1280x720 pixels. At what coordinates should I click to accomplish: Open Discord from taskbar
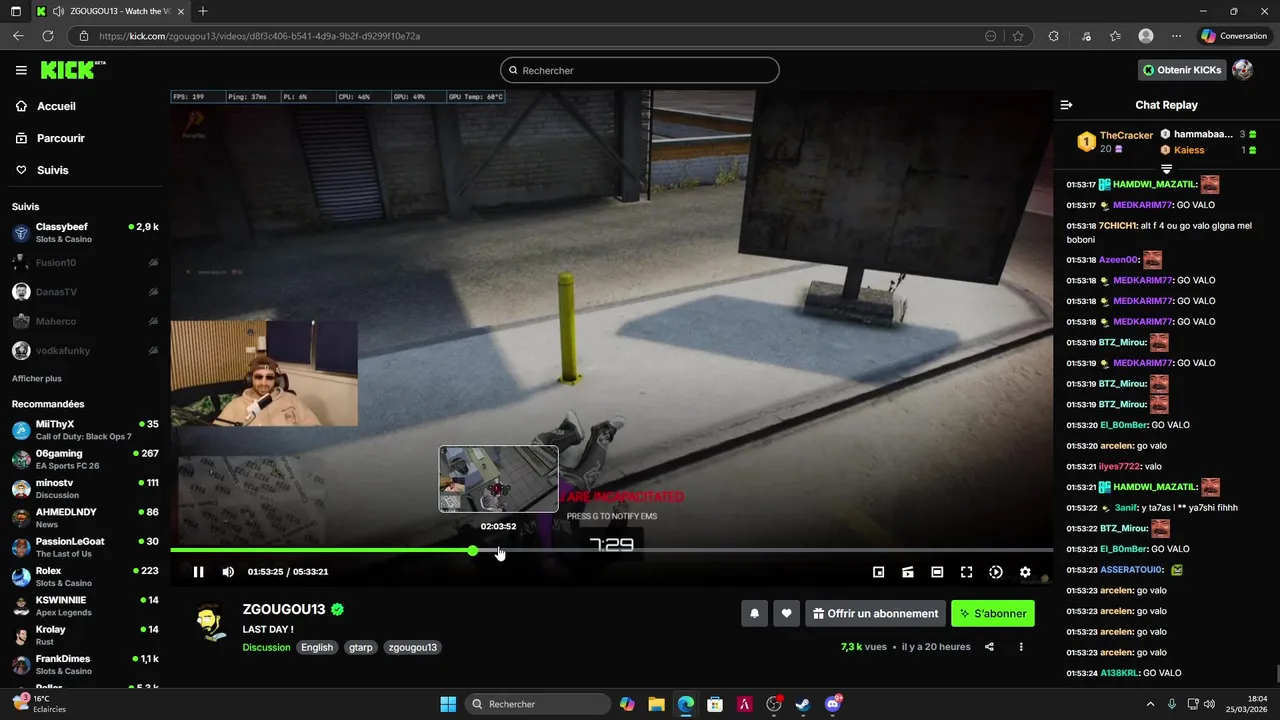pos(833,704)
